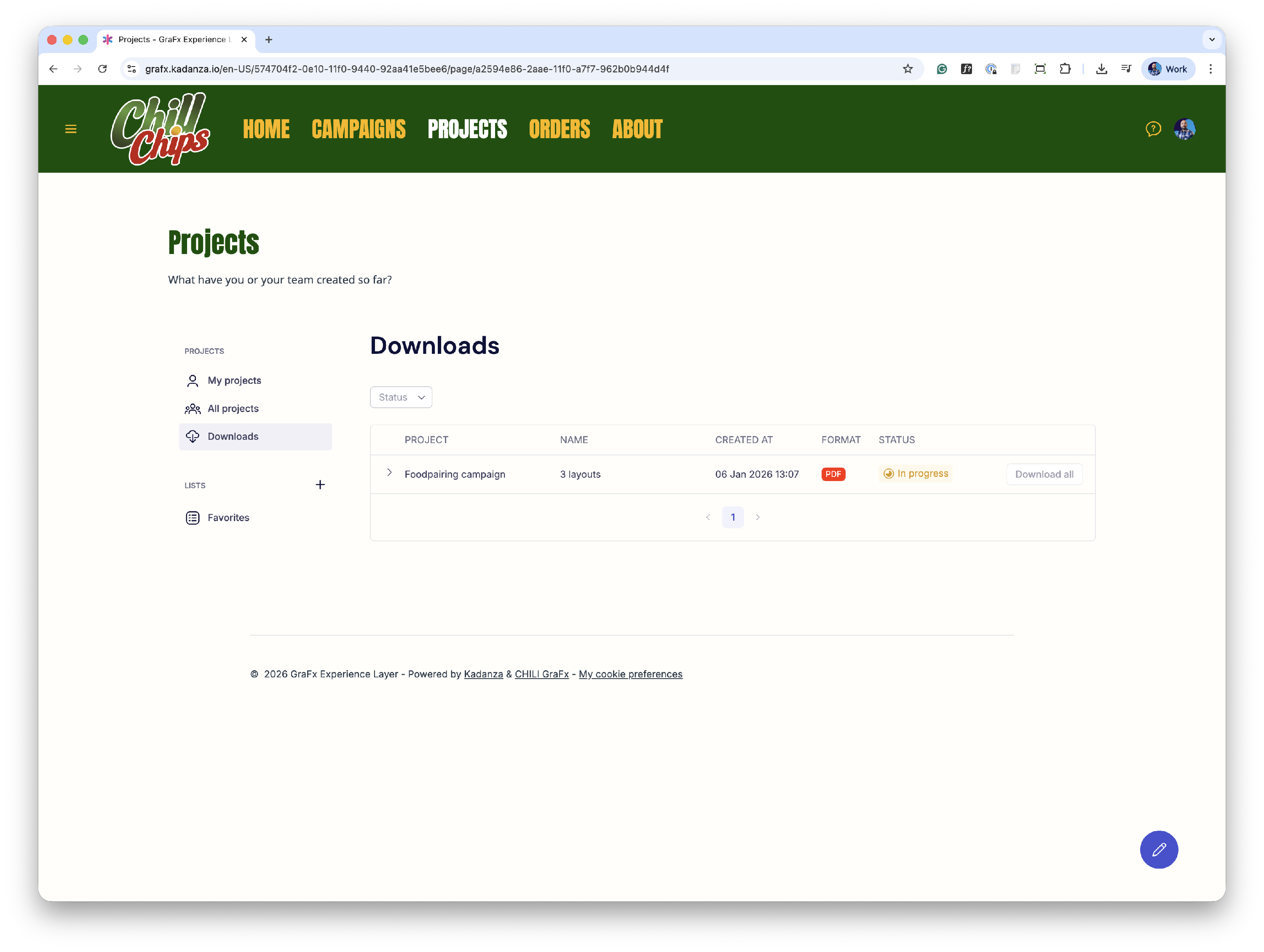
Task: Add a new list with plus icon
Action: (x=320, y=484)
